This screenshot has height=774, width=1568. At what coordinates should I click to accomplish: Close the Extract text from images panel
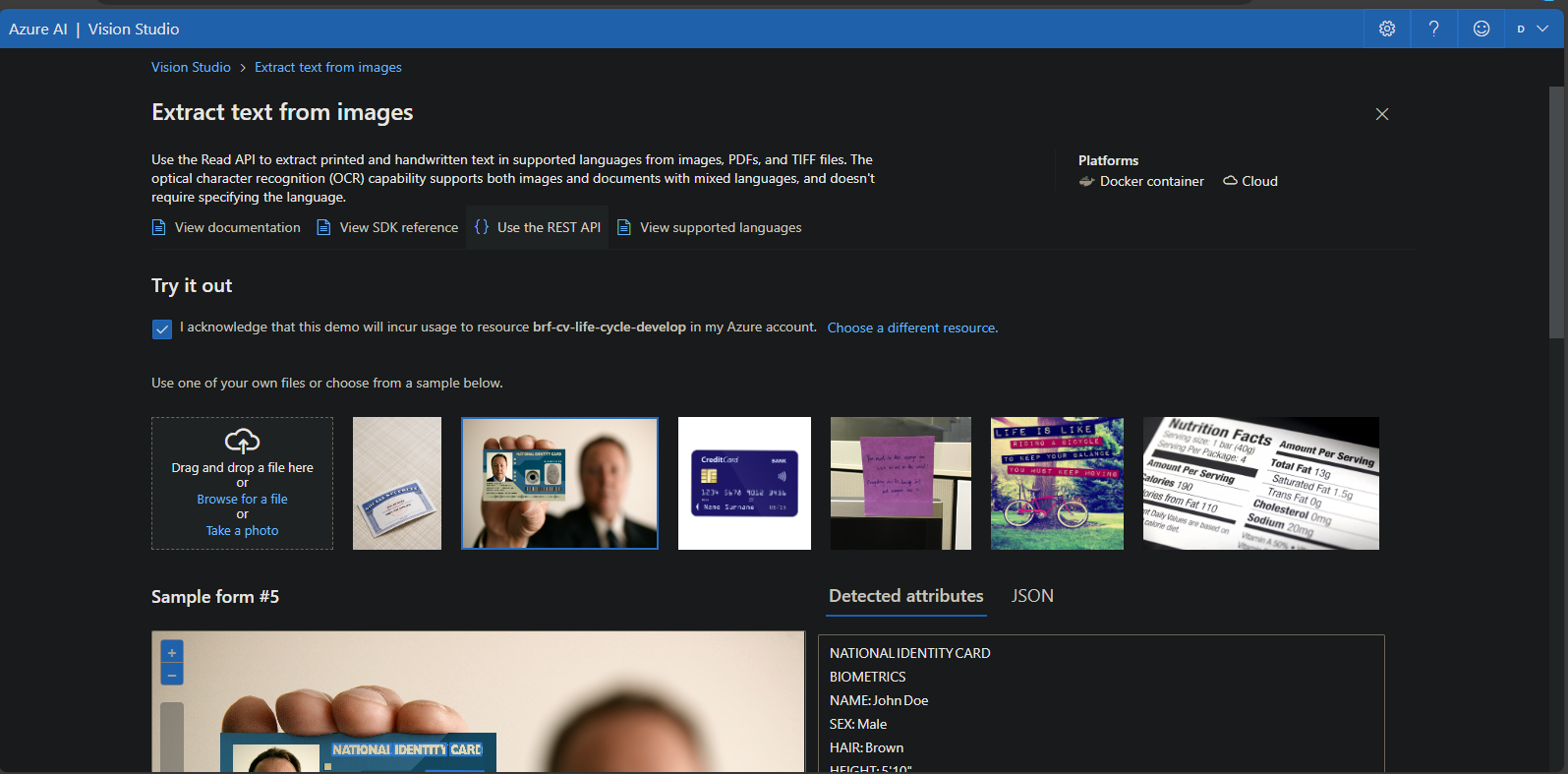pos(1382,114)
